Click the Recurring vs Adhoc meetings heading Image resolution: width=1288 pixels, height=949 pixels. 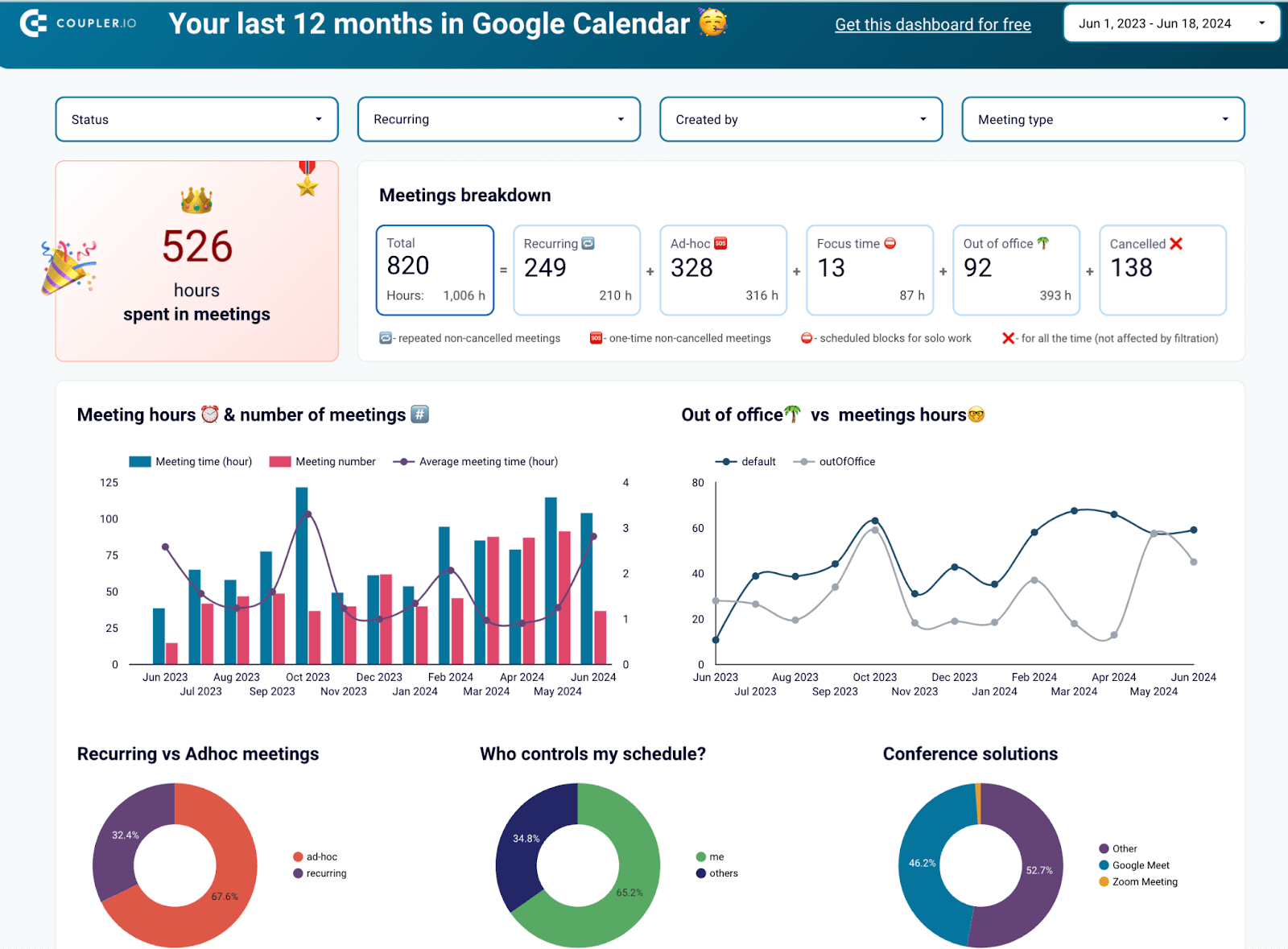click(x=198, y=753)
